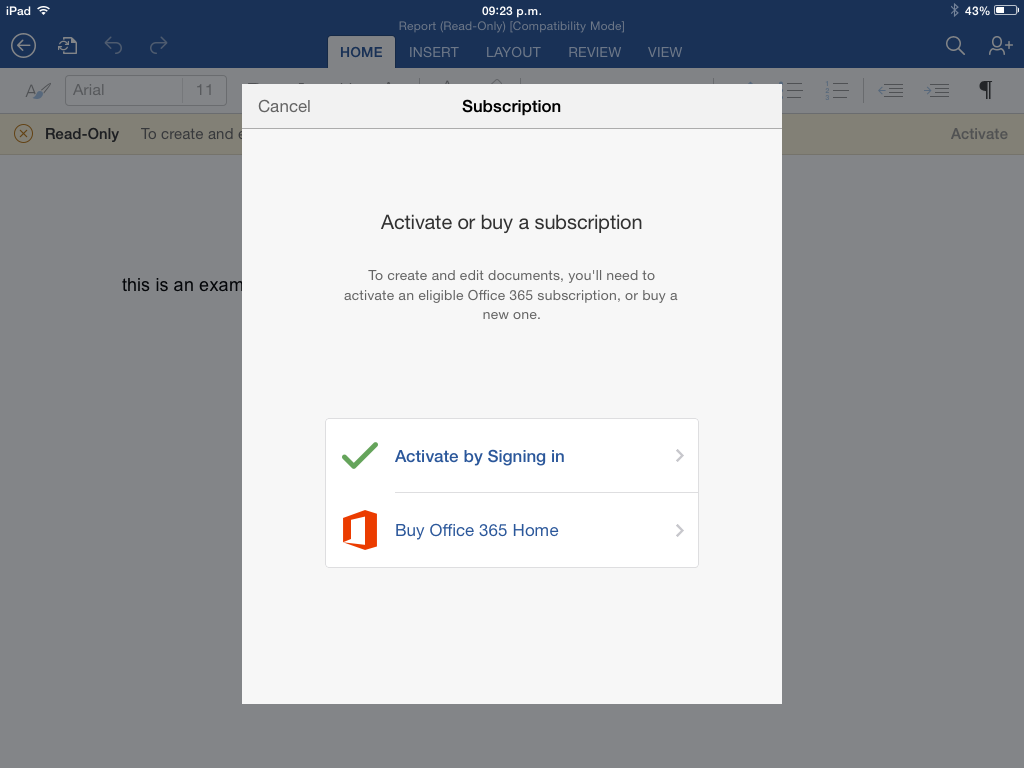The height and width of the screenshot is (768, 1024).
Task: Open the file save/sync icon
Action: click(x=67, y=46)
